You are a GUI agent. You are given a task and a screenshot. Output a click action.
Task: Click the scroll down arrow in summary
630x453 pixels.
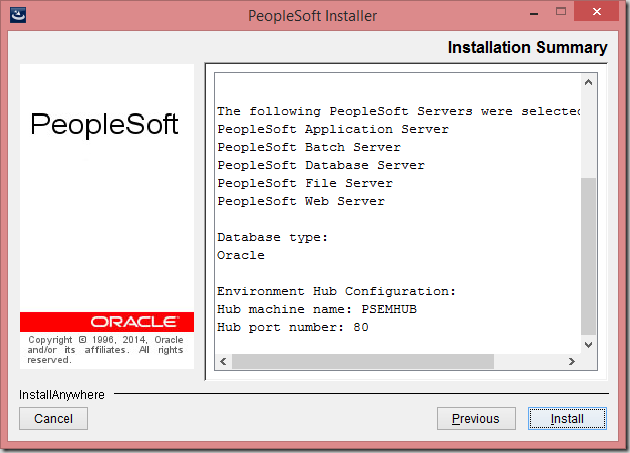tap(588, 344)
